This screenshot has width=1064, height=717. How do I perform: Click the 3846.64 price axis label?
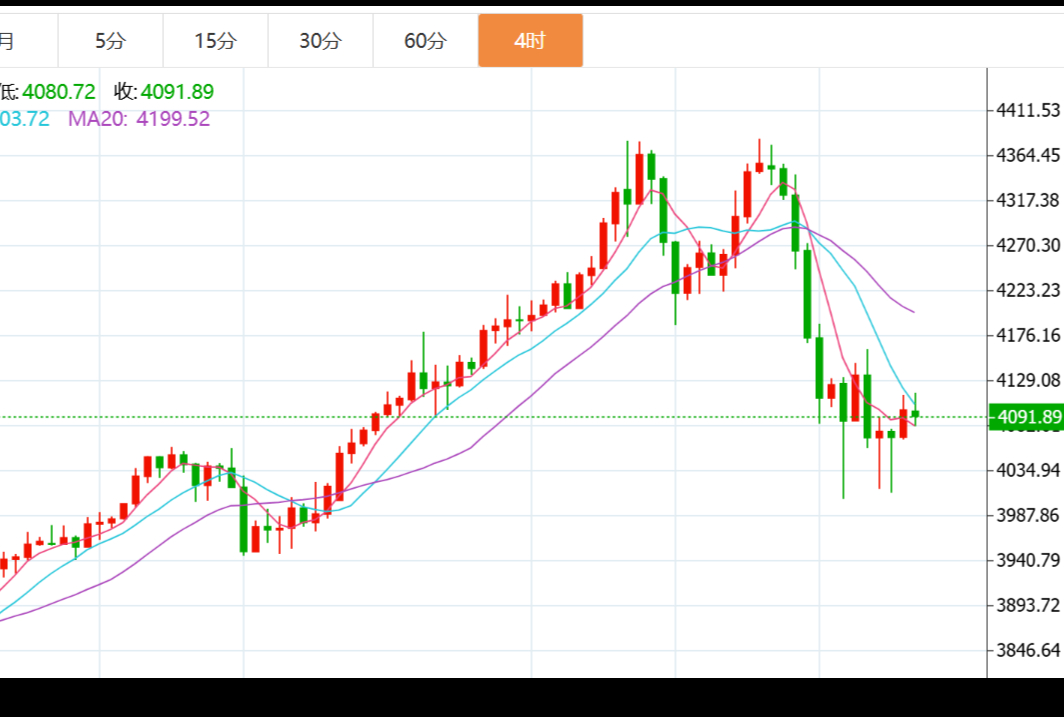click(x=1028, y=650)
